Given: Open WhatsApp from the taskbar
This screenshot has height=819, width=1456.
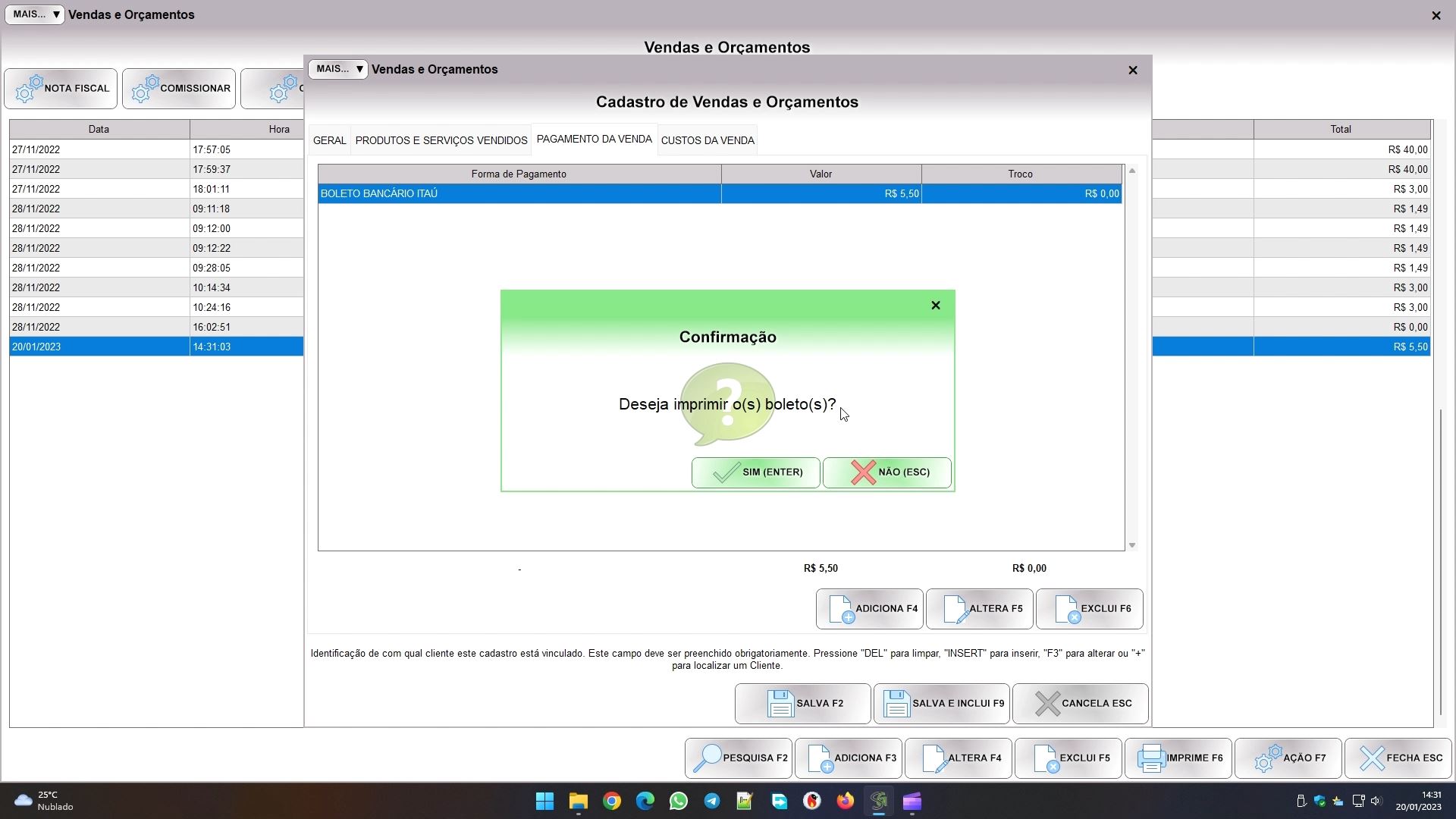Looking at the screenshot, I should coord(678,802).
